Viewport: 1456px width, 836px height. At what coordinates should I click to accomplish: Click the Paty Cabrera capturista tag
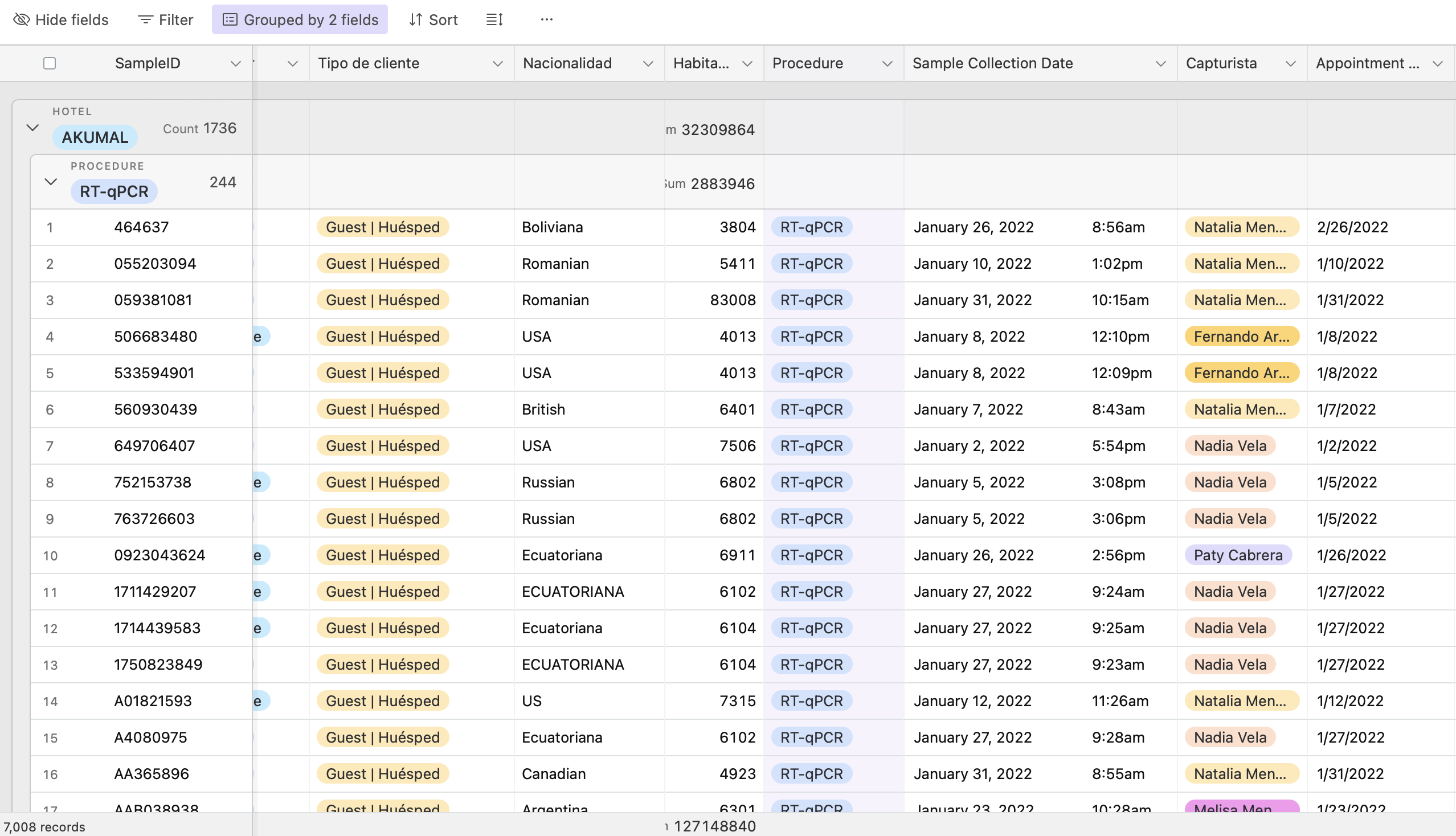pyautogui.click(x=1238, y=555)
